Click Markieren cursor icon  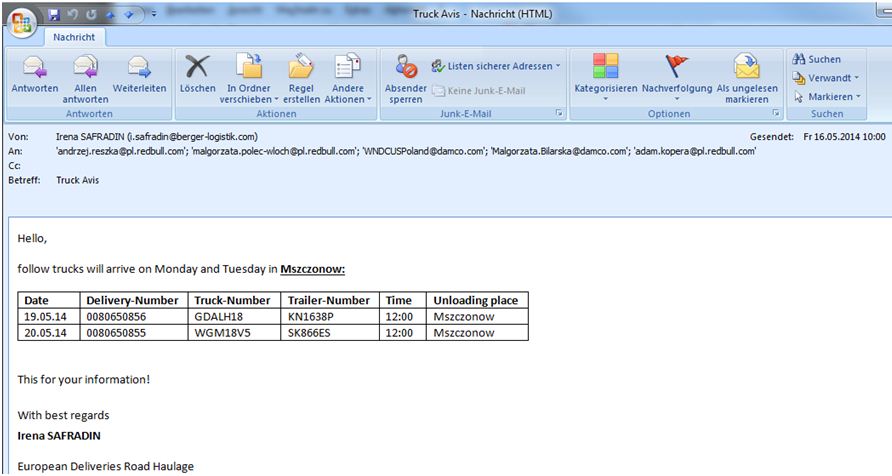click(x=799, y=97)
